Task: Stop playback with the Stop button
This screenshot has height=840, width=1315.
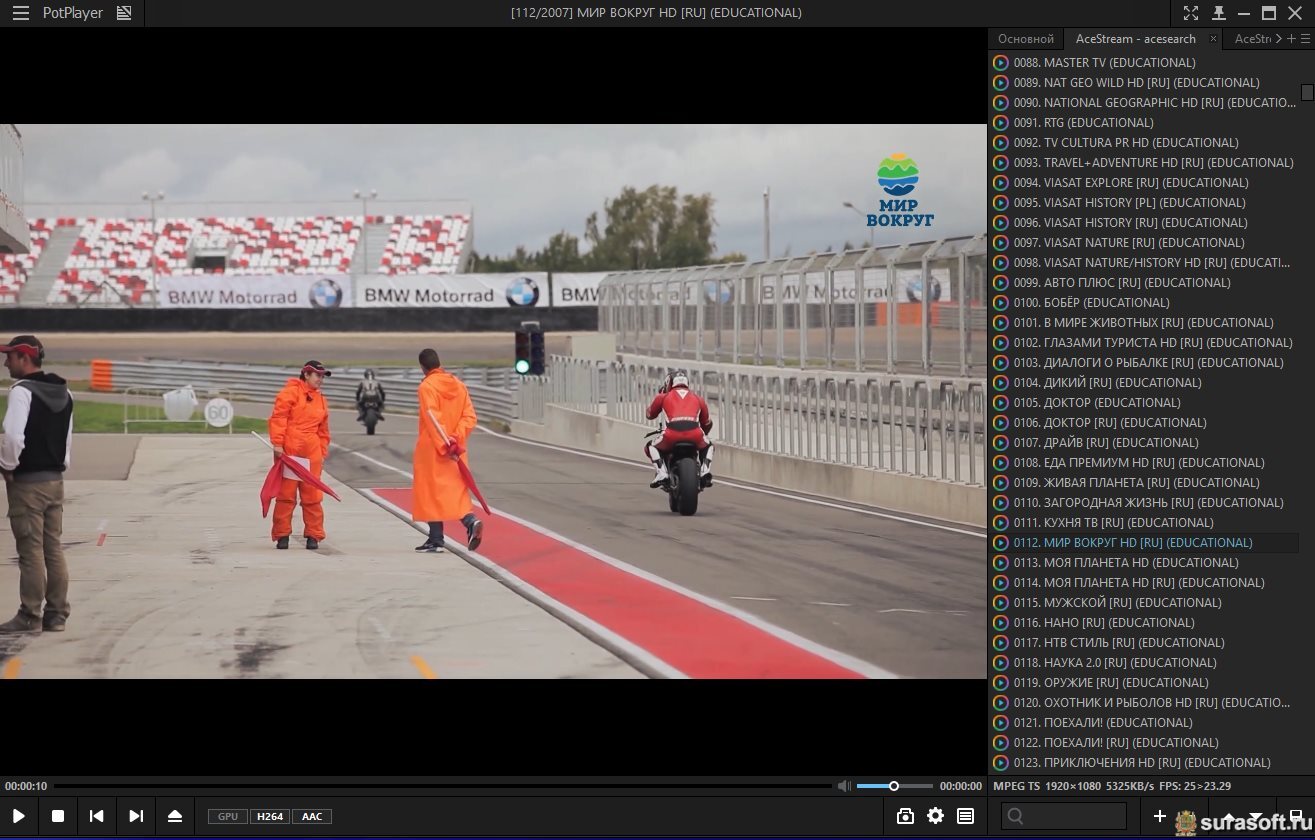Action: (x=58, y=816)
